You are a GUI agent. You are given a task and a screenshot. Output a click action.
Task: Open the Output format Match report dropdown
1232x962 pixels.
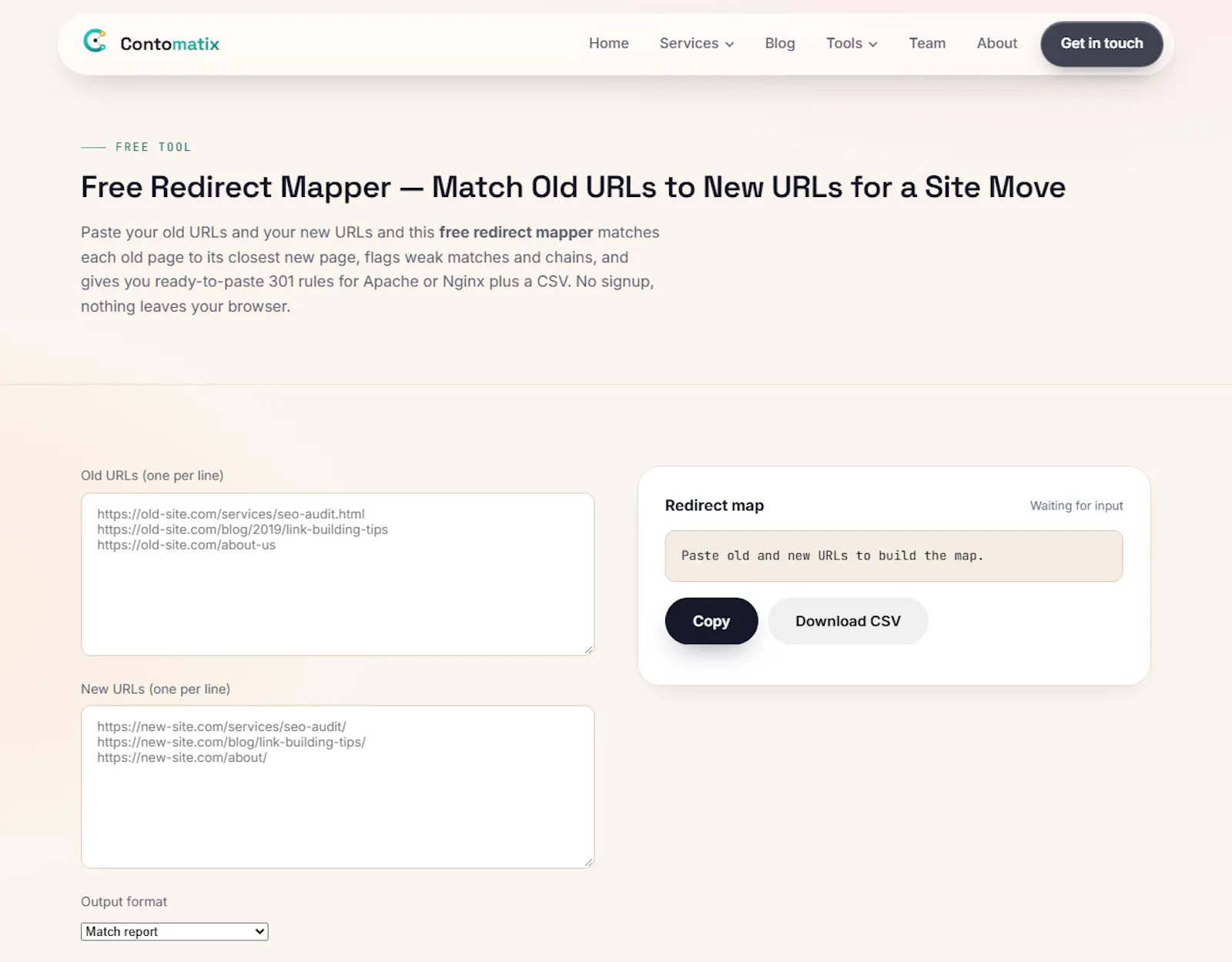(x=175, y=931)
